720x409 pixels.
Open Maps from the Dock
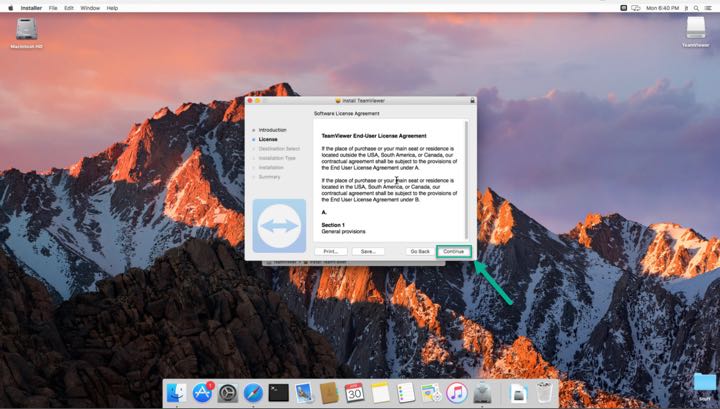[x=431, y=393]
